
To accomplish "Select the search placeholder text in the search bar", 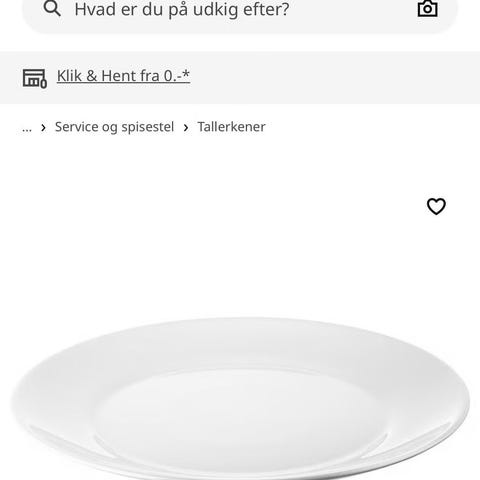I will 182,9.
